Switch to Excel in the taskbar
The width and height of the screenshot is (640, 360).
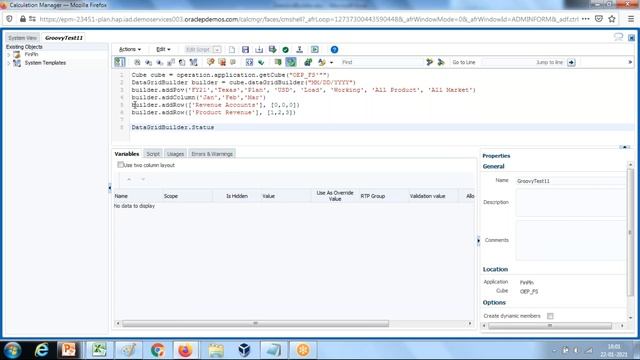99,350
